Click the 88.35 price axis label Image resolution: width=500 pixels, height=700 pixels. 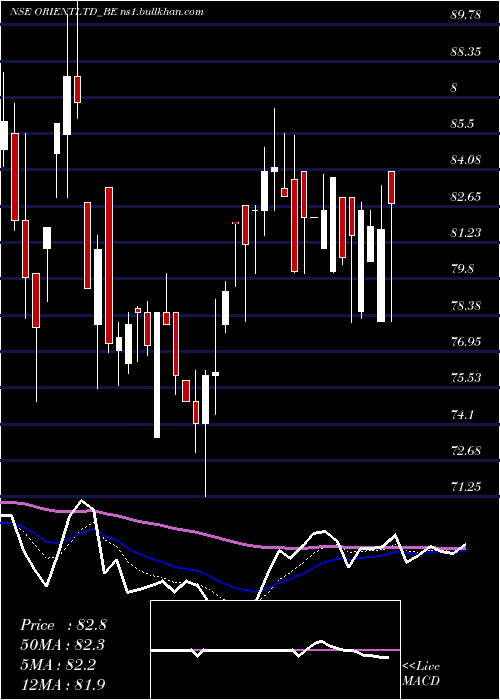click(465, 52)
